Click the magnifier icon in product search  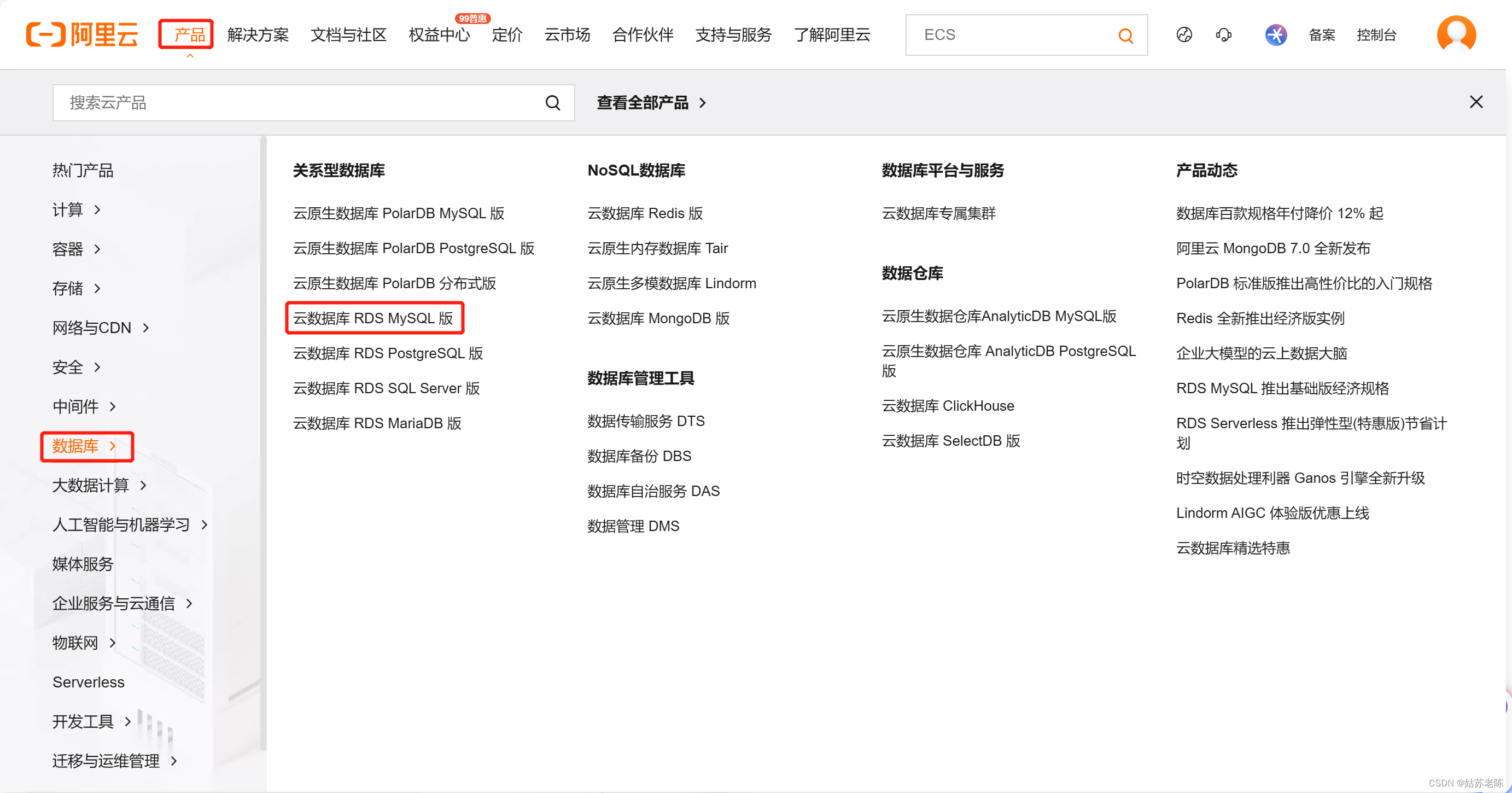click(552, 103)
